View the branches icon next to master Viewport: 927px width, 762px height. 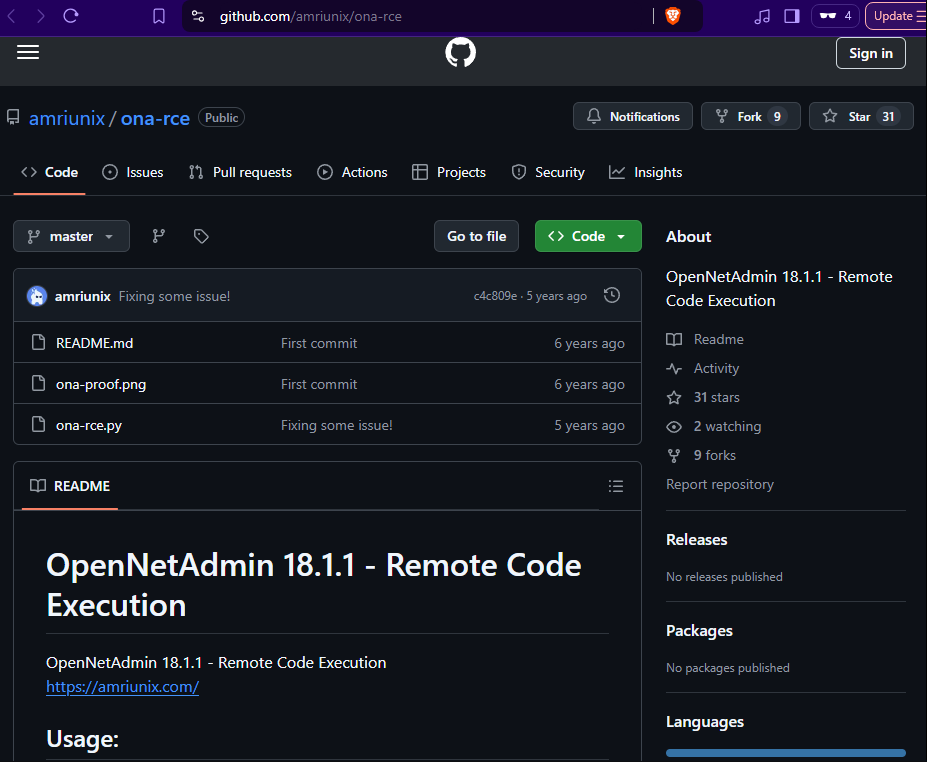[x=158, y=236]
